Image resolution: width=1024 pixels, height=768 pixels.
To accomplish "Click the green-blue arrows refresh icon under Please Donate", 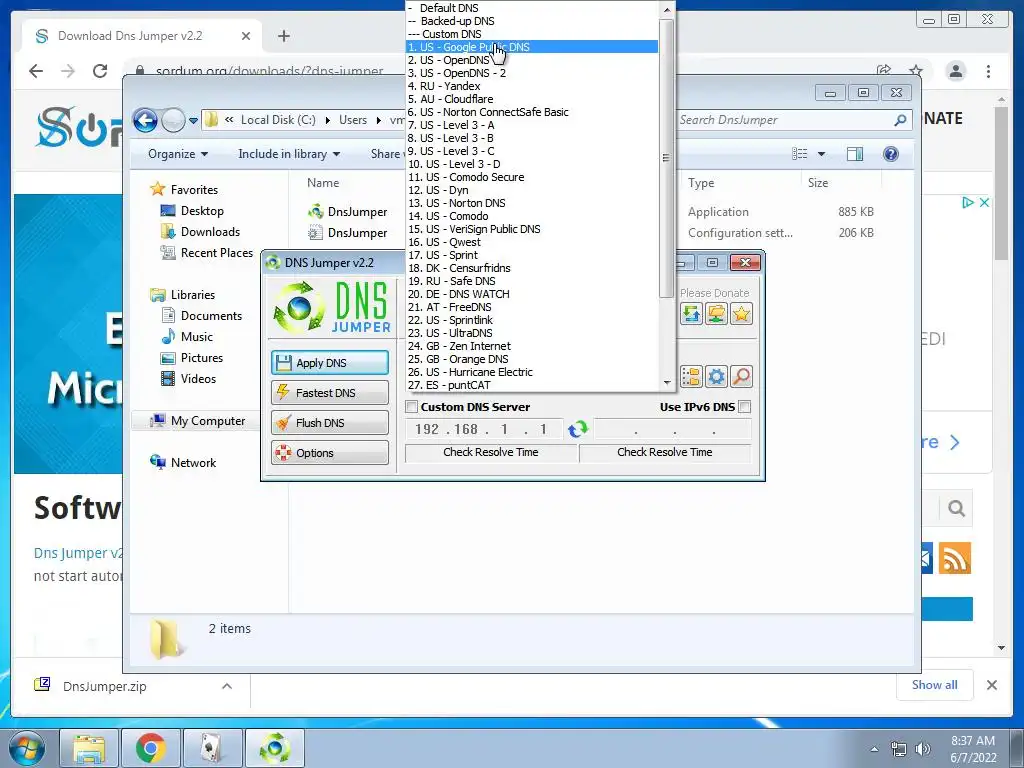I will pos(691,314).
